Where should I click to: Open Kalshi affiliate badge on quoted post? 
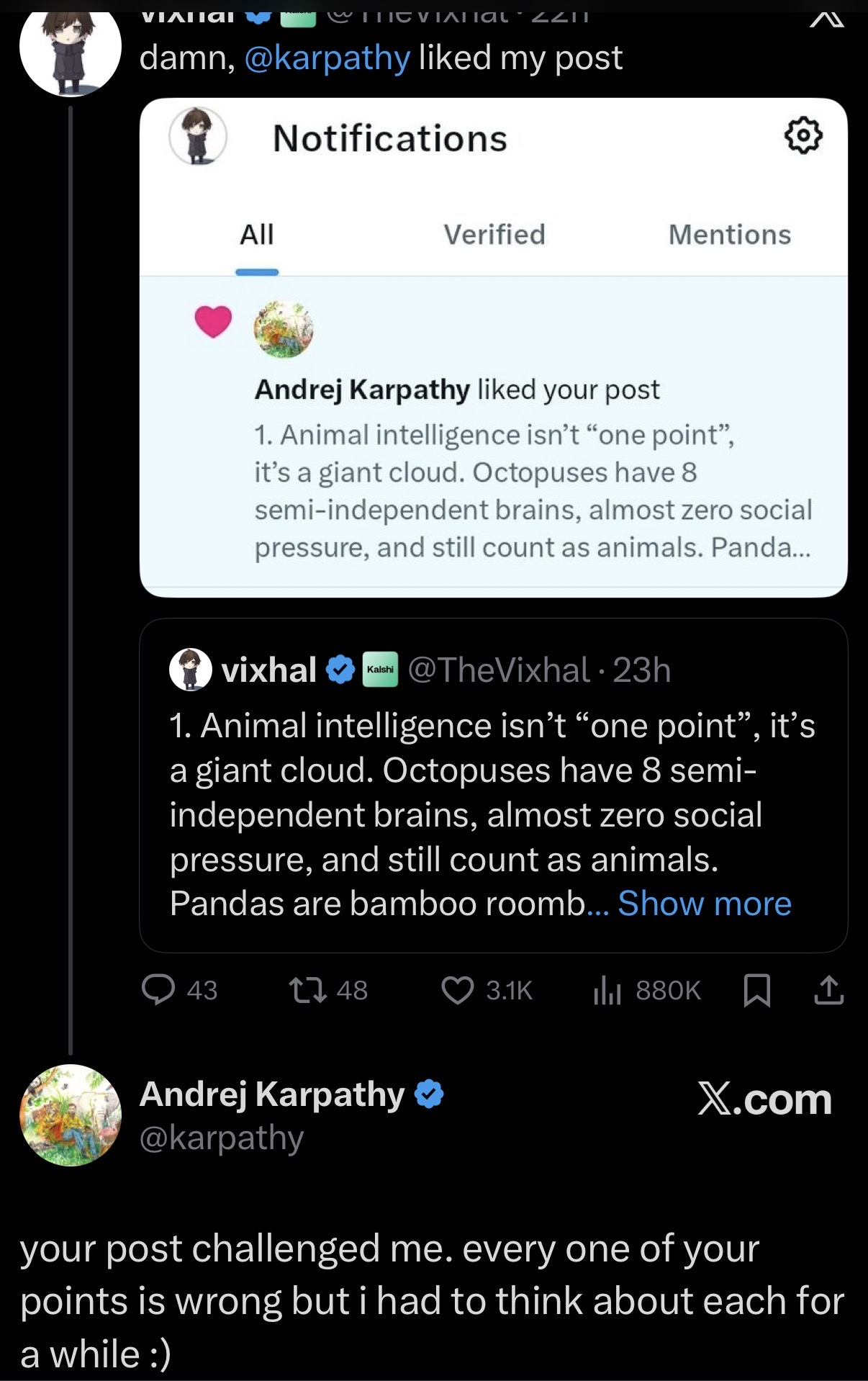click(380, 670)
